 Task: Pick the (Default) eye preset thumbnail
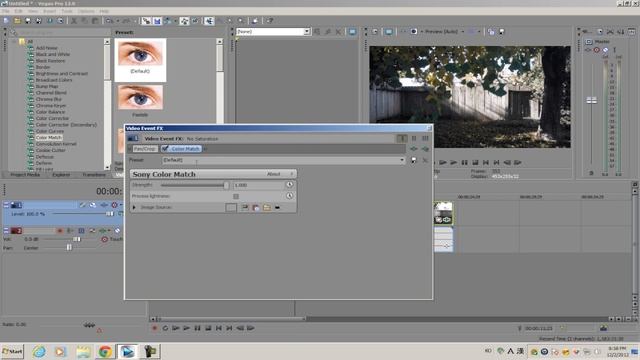(x=140, y=60)
